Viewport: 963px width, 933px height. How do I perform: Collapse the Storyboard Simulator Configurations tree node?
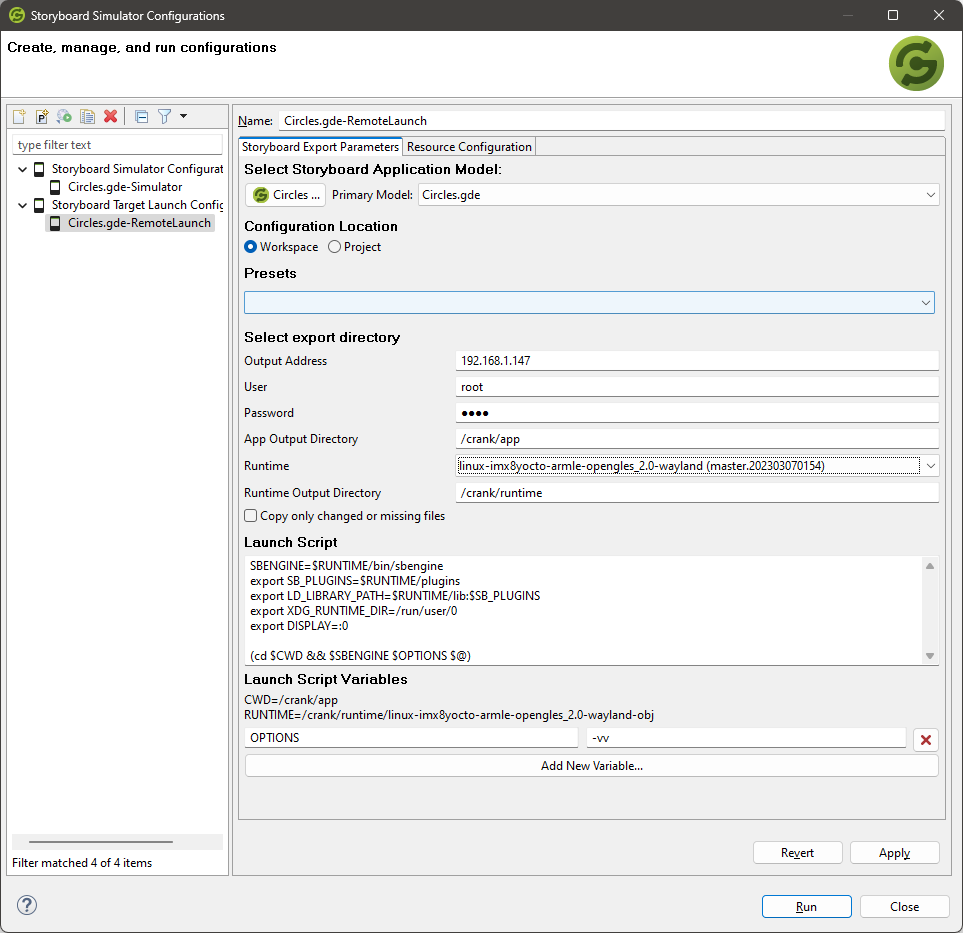coord(23,169)
